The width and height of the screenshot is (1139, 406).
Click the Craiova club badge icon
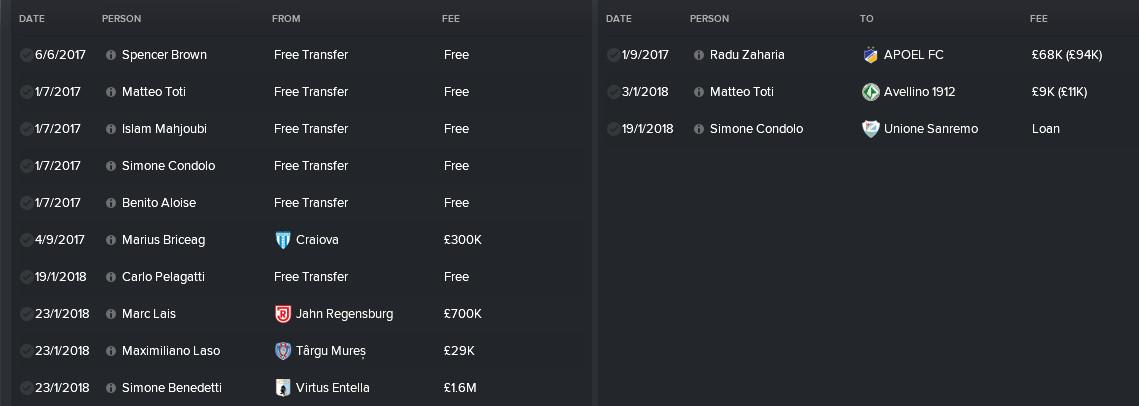pos(283,240)
